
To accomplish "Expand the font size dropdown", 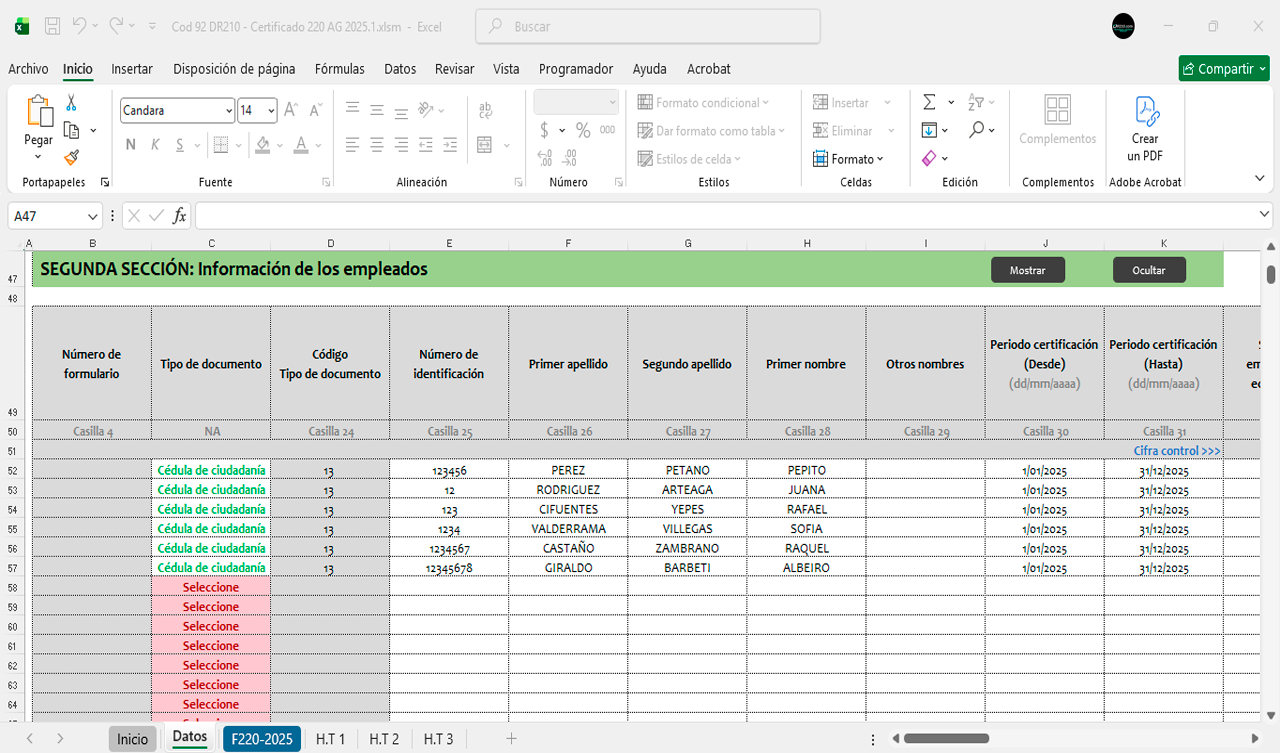I will pyautogui.click(x=271, y=111).
